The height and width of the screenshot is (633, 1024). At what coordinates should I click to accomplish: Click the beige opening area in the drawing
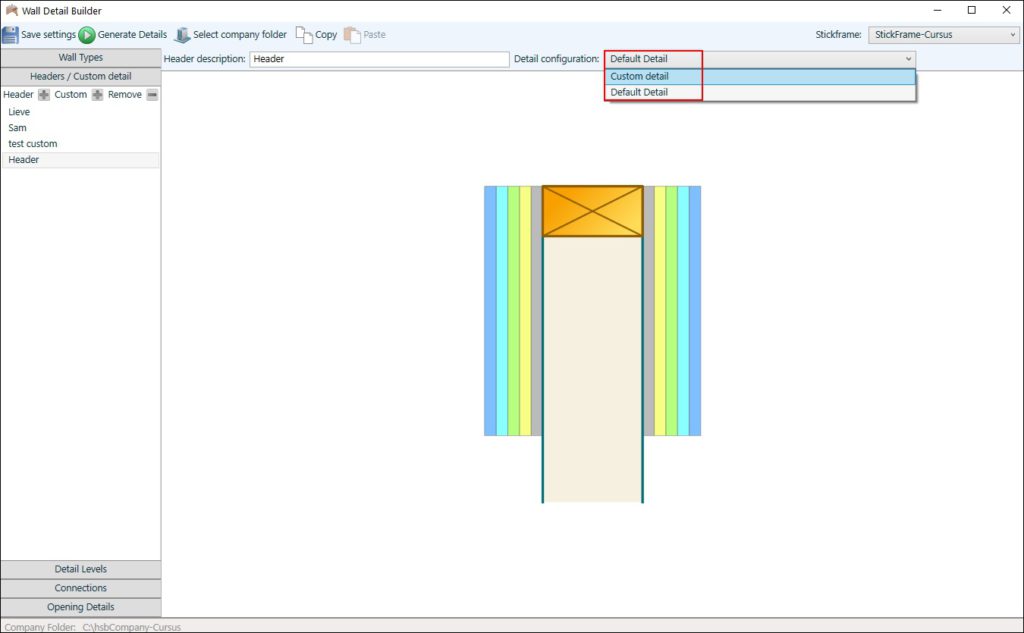[x=592, y=369]
